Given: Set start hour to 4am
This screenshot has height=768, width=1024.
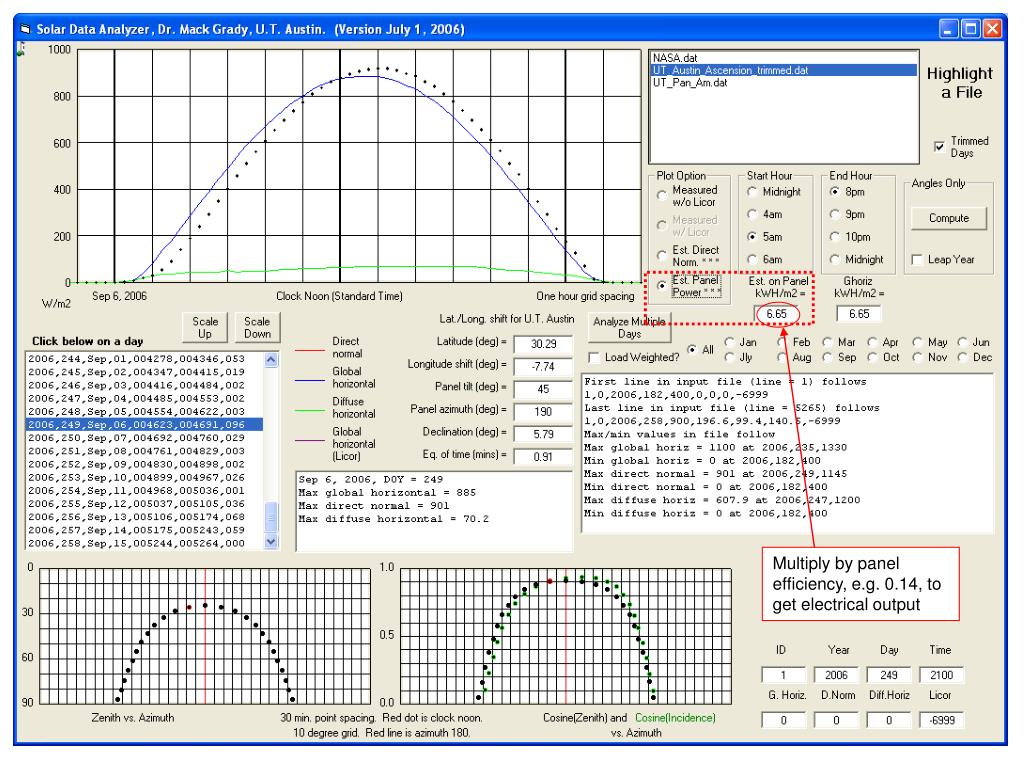Looking at the screenshot, I should [752, 214].
